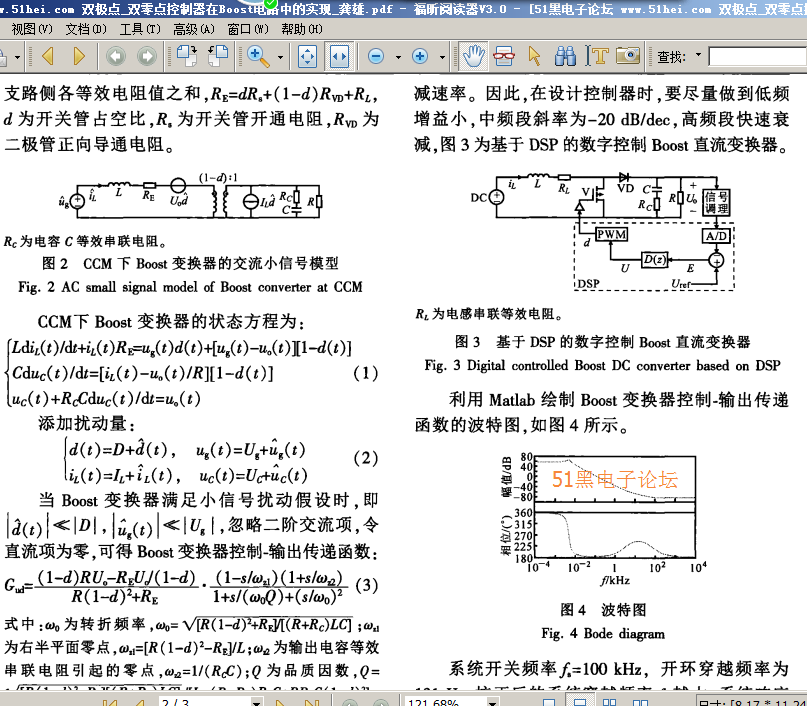Click the caption '图 4 波特图'
This screenshot has width=807, height=706.
[603, 610]
